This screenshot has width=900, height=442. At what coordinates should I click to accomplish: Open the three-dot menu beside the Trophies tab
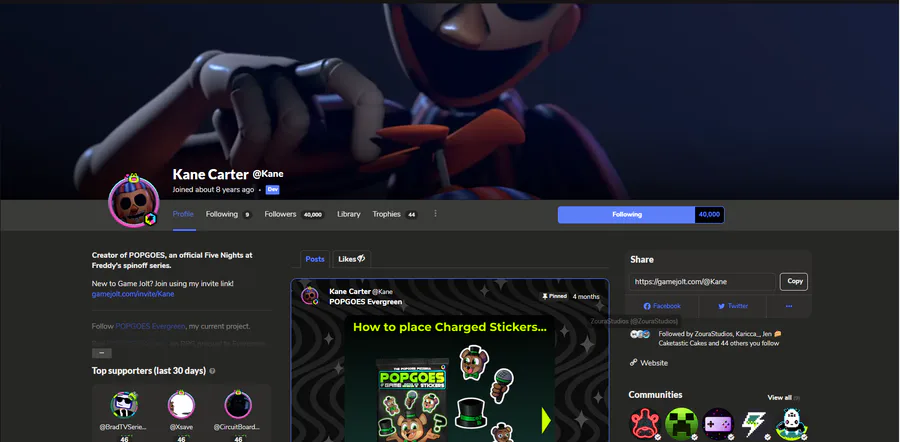coord(435,214)
